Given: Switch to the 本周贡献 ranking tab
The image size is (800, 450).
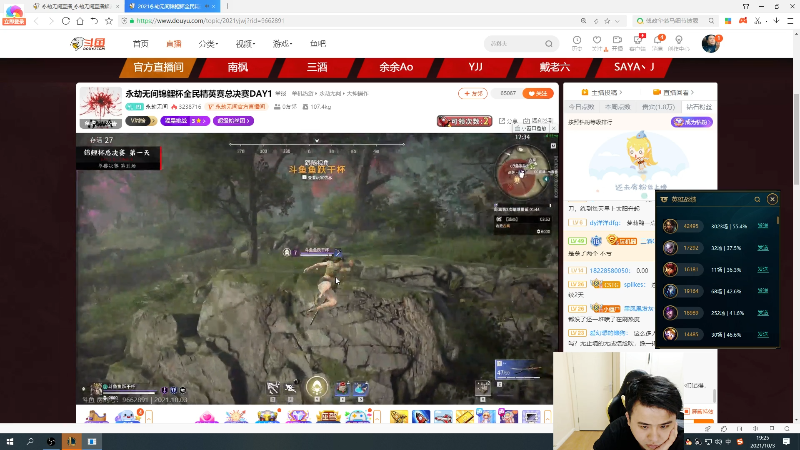Looking at the screenshot, I should tap(618, 107).
